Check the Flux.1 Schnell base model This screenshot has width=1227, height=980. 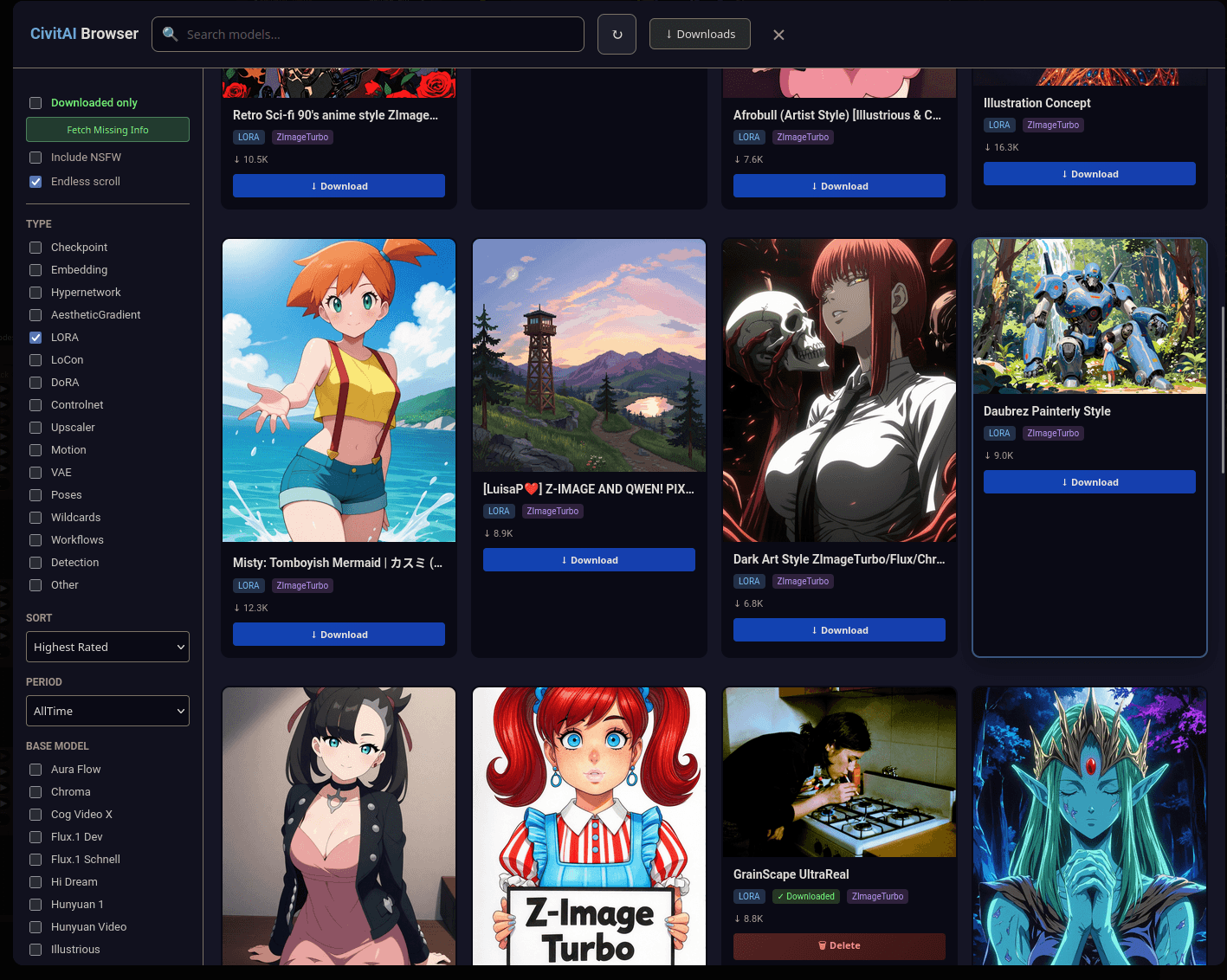[x=36, y=860]
